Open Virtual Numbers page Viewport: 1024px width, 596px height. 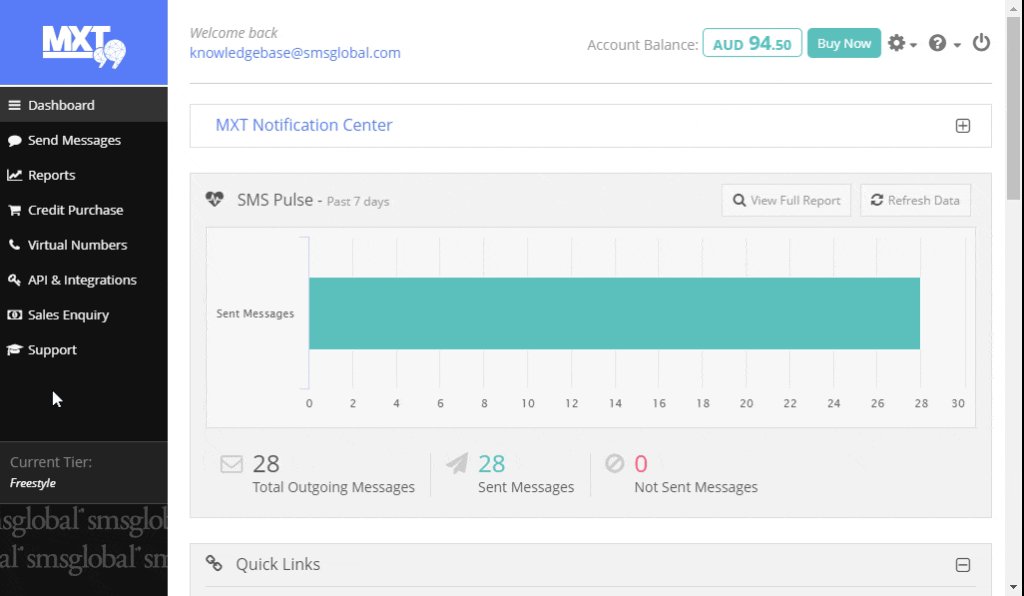coord(77,245)
